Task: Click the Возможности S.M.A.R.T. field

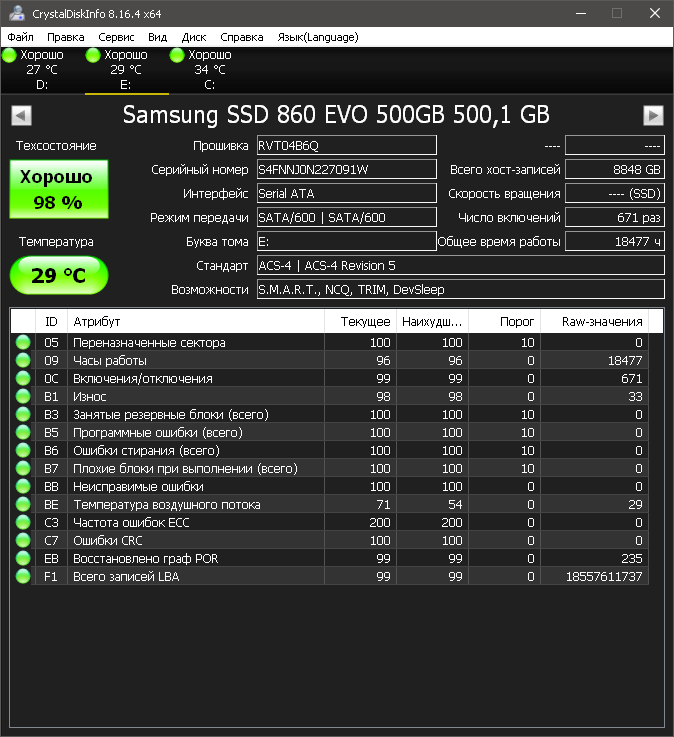Action: pos(461,289)
